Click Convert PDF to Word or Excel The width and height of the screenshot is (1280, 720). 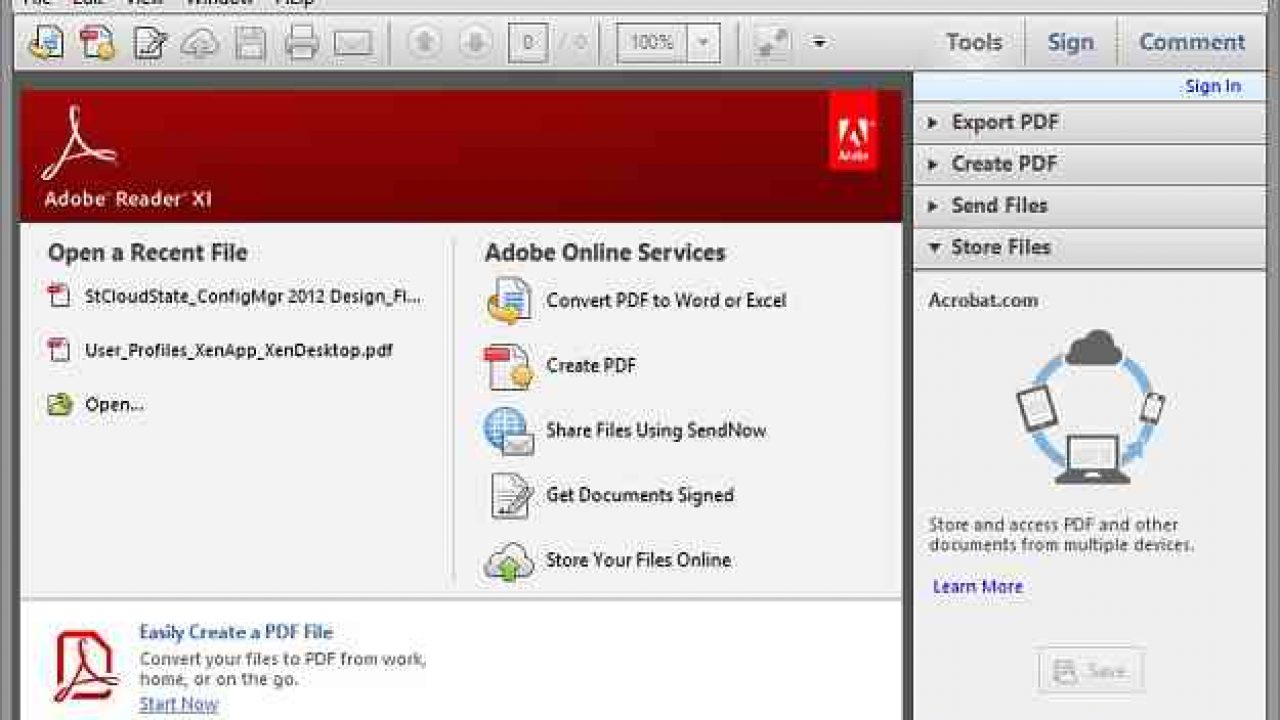pyautogui.click(x=666, y=300)
